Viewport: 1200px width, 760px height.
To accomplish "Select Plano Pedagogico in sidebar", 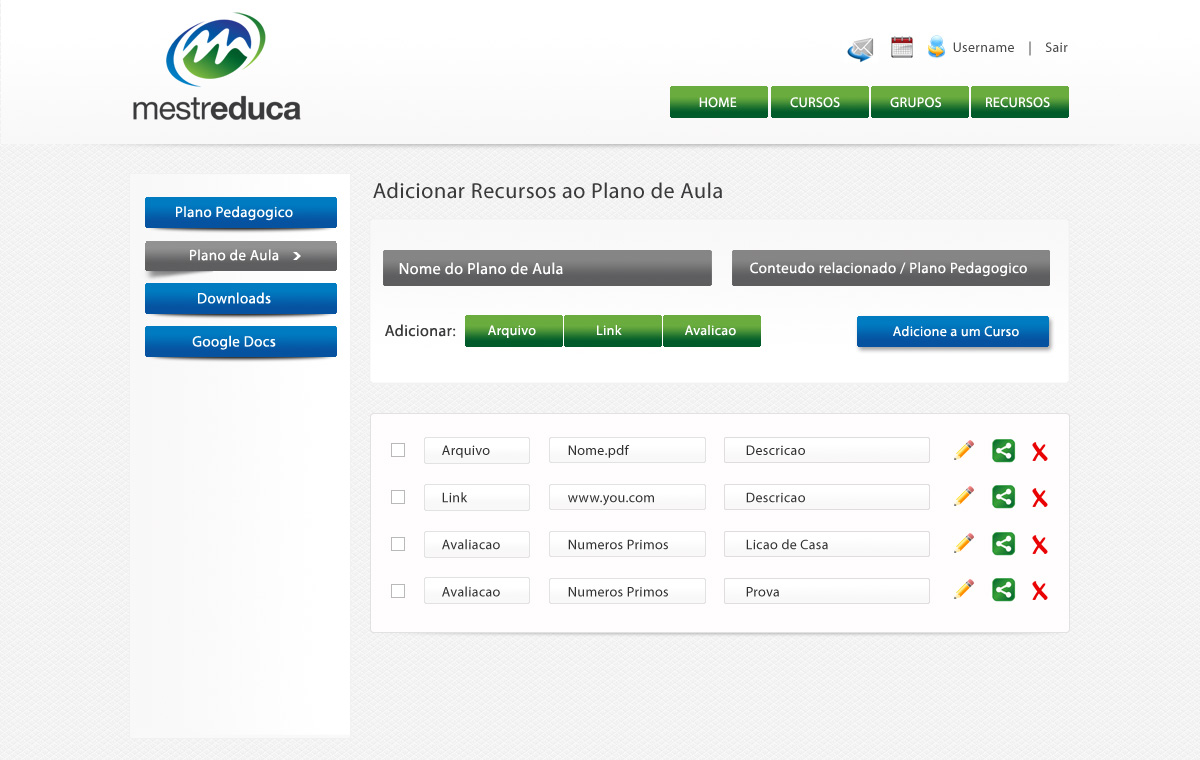I will point(241,212).
